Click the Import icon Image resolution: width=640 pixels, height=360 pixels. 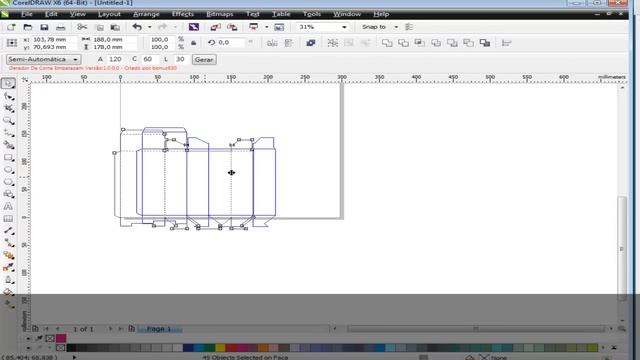tap(216, 27)
